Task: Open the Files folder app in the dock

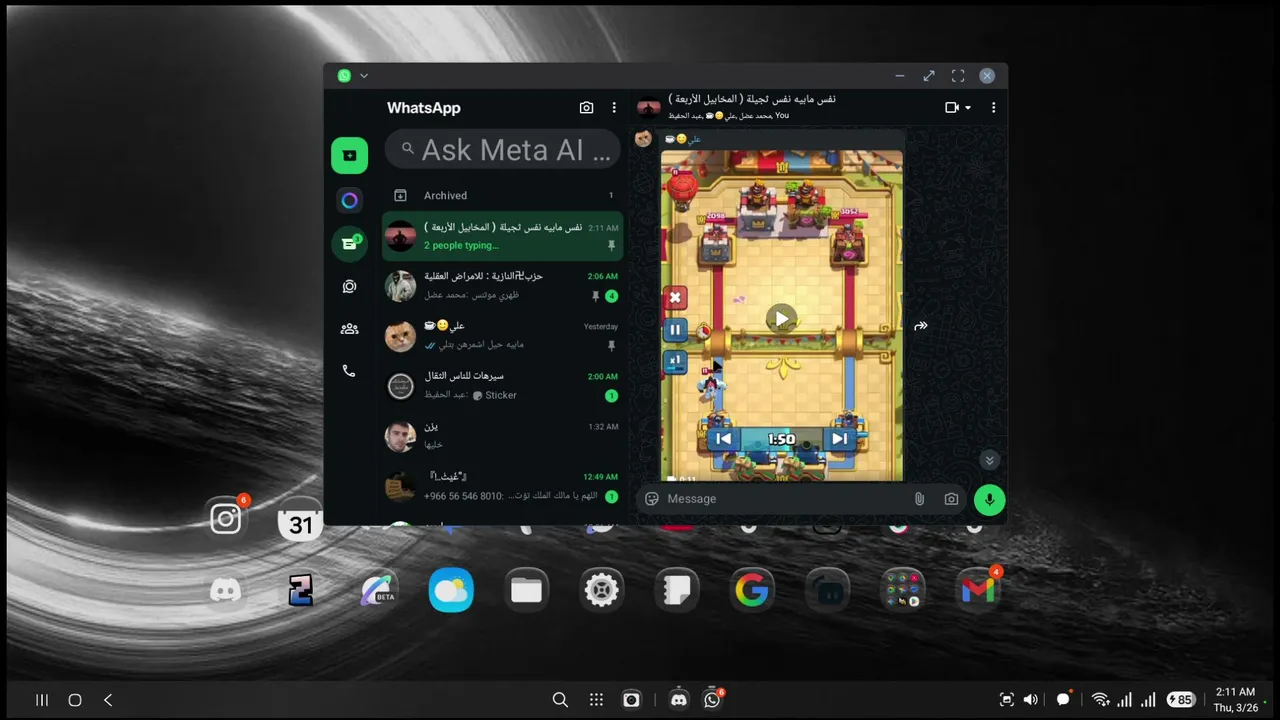Action: 526,591
